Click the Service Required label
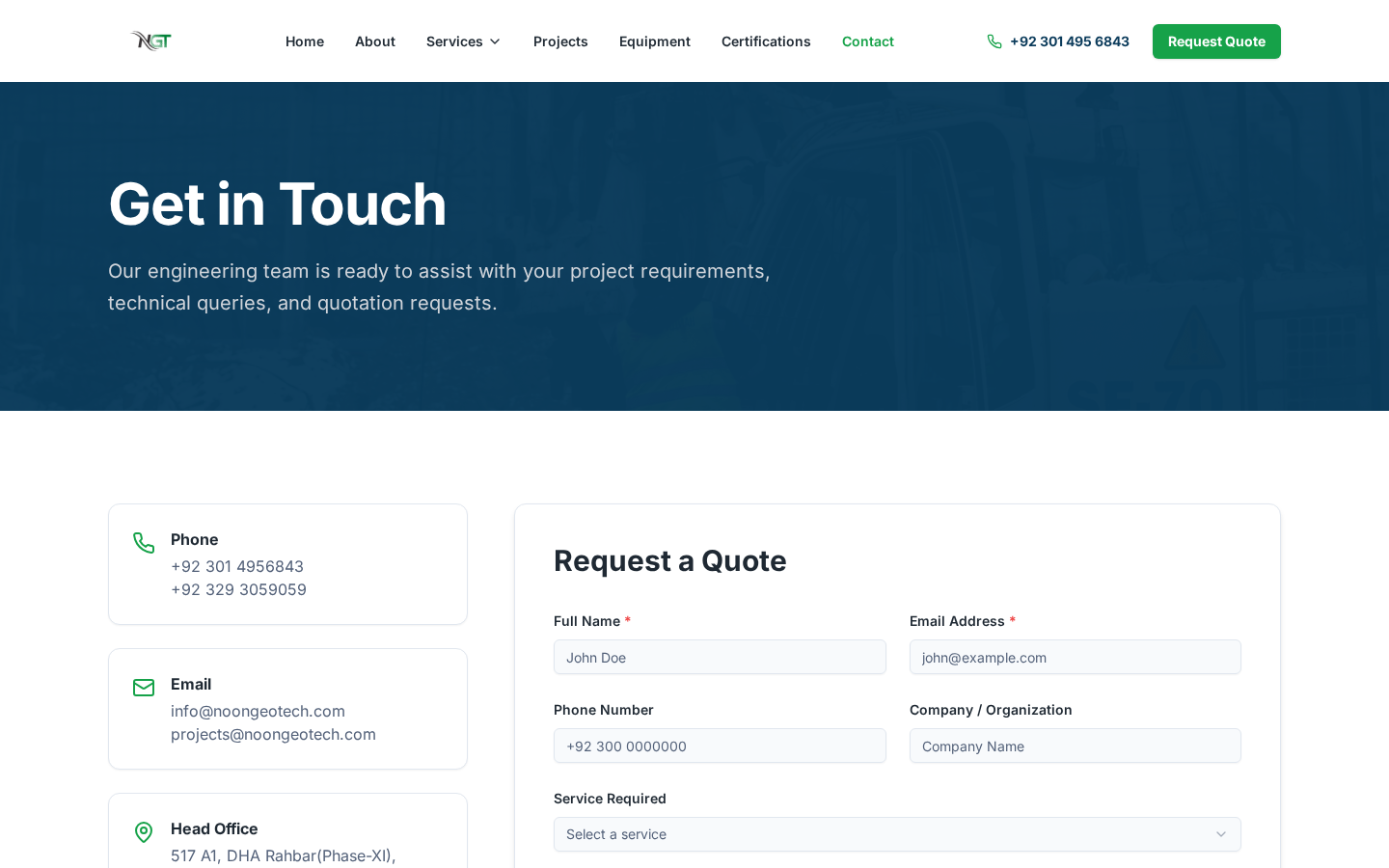The image size is (1389, 868). [610, 799]
